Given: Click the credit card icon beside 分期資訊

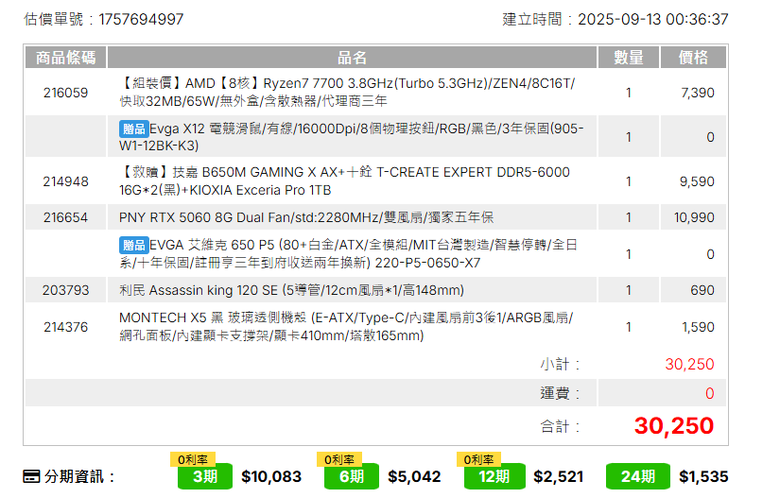Looking at the screenshot, I should click(x=31, y=476).
